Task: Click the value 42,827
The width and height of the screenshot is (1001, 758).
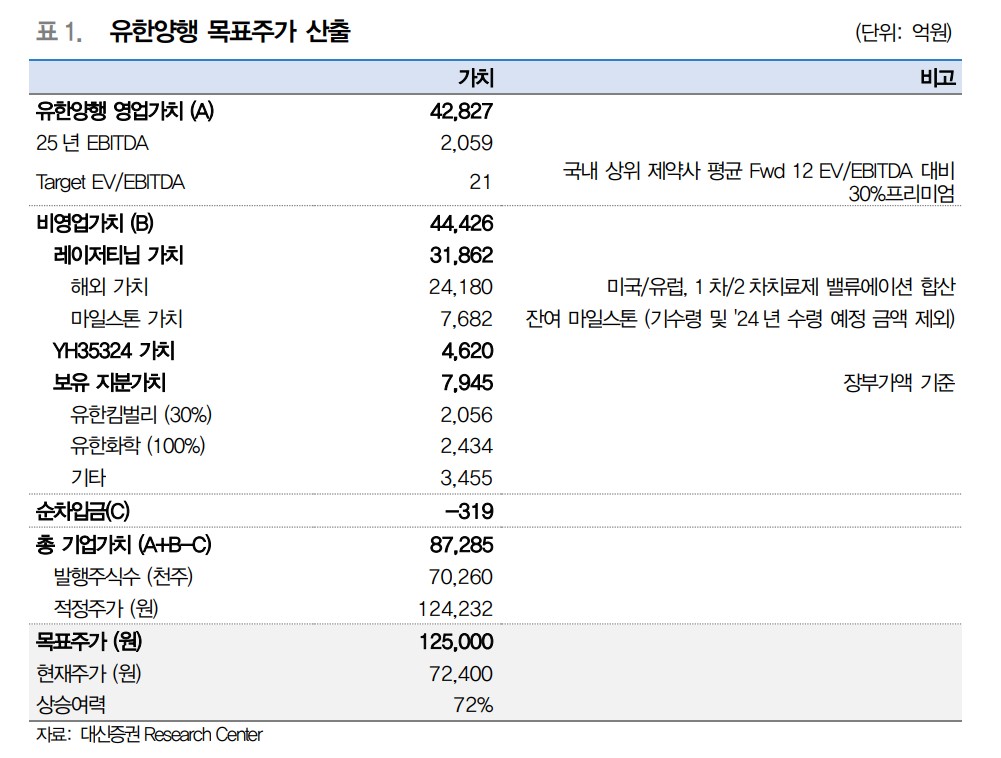Action: click(461, 111)
